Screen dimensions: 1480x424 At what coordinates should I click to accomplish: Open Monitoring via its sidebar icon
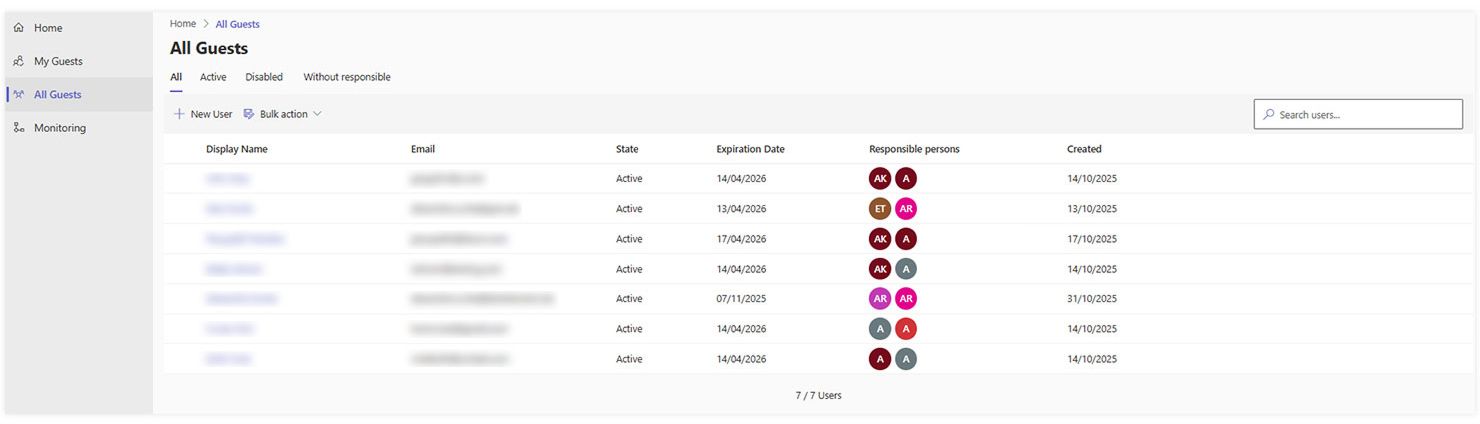coord(18,128)
